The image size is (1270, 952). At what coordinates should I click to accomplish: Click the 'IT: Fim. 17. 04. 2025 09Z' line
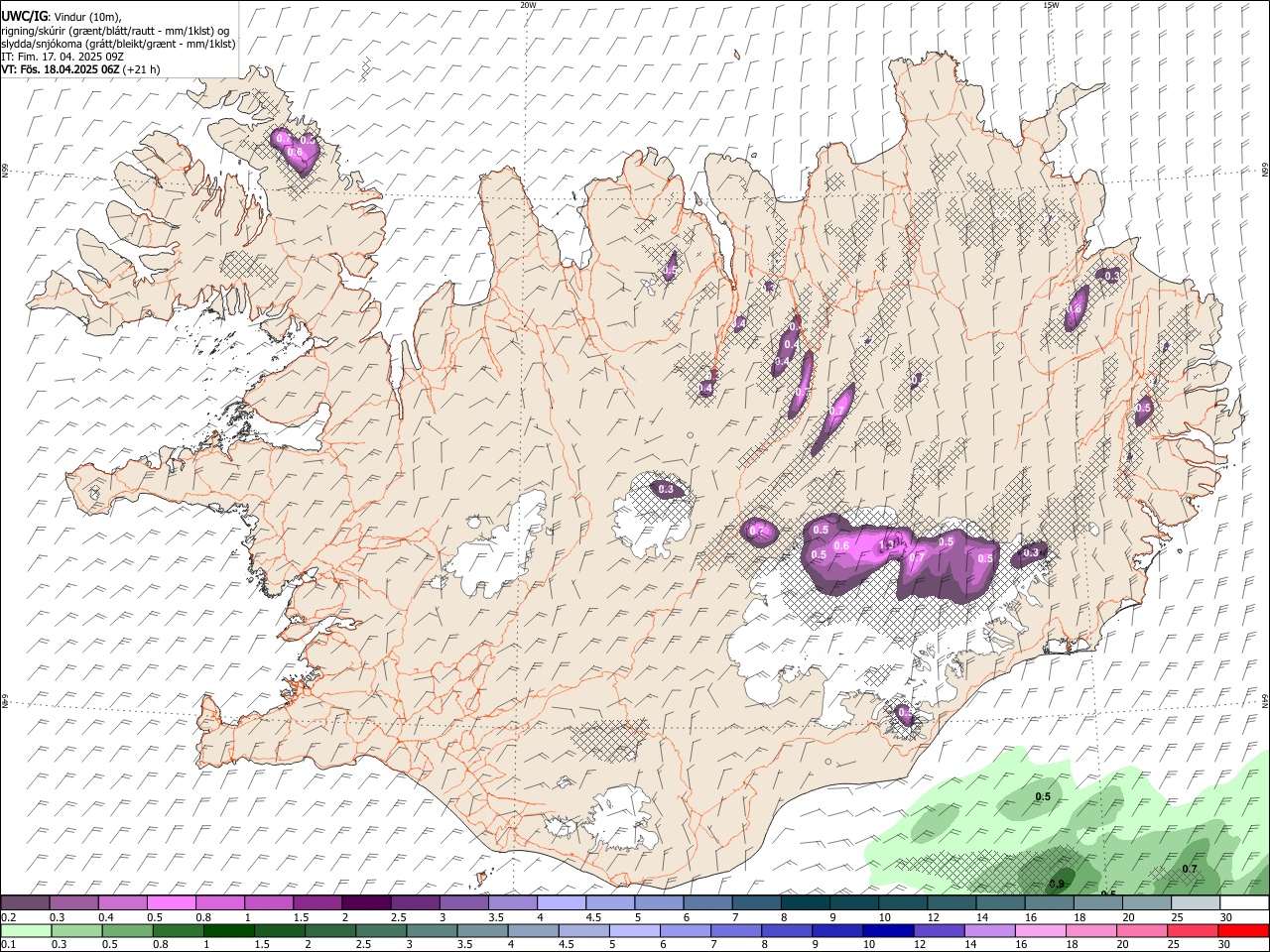[x=63, y=57]
